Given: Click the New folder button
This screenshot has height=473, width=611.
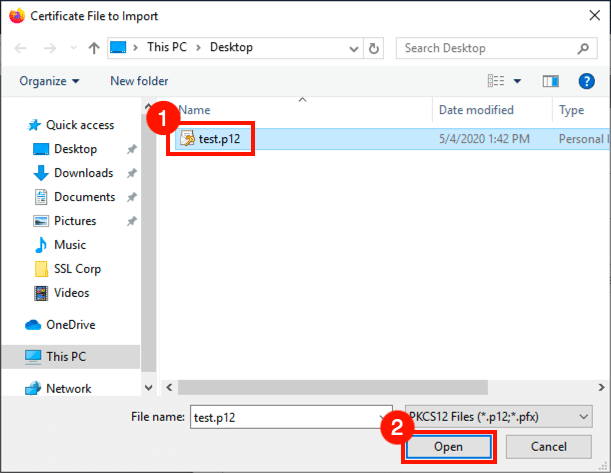Looking at the screenshot, I should pos(139,81).
